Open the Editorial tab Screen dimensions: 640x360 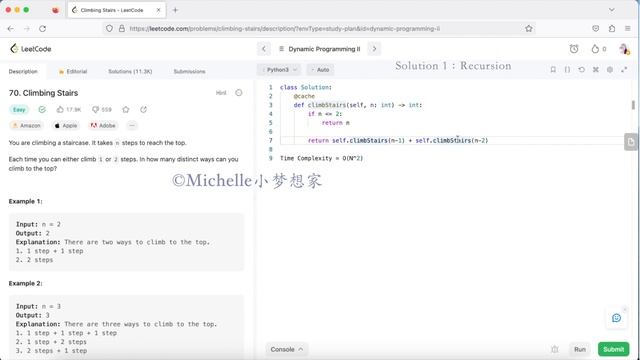tap(73, 71)
